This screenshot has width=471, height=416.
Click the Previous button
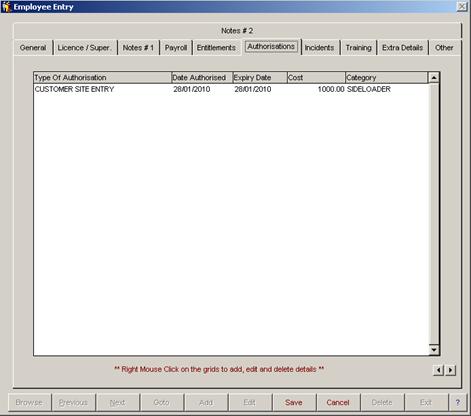pyautogui.click(x=73, y=402)
